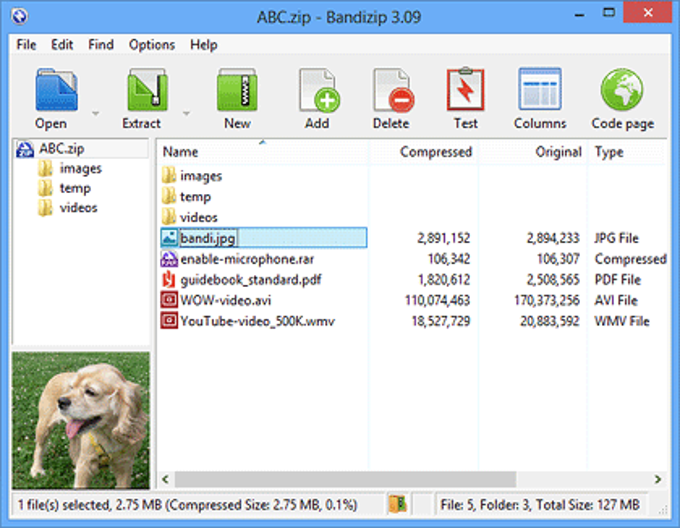Click the temp folder name in list
The width and height of the screenshot is (680, 528).
tap(196, 197)
